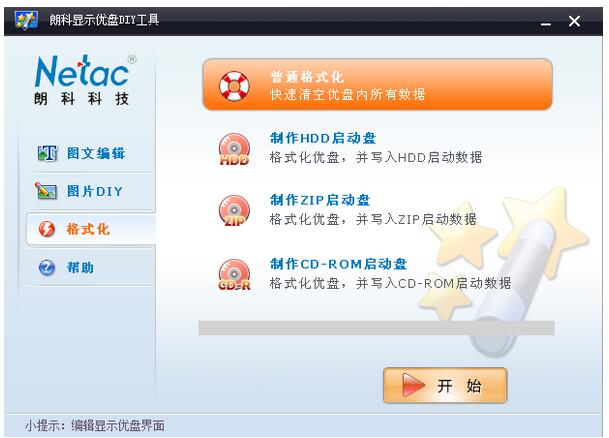
Task: Open the 帮助 tab label
Action: (80, 268)
